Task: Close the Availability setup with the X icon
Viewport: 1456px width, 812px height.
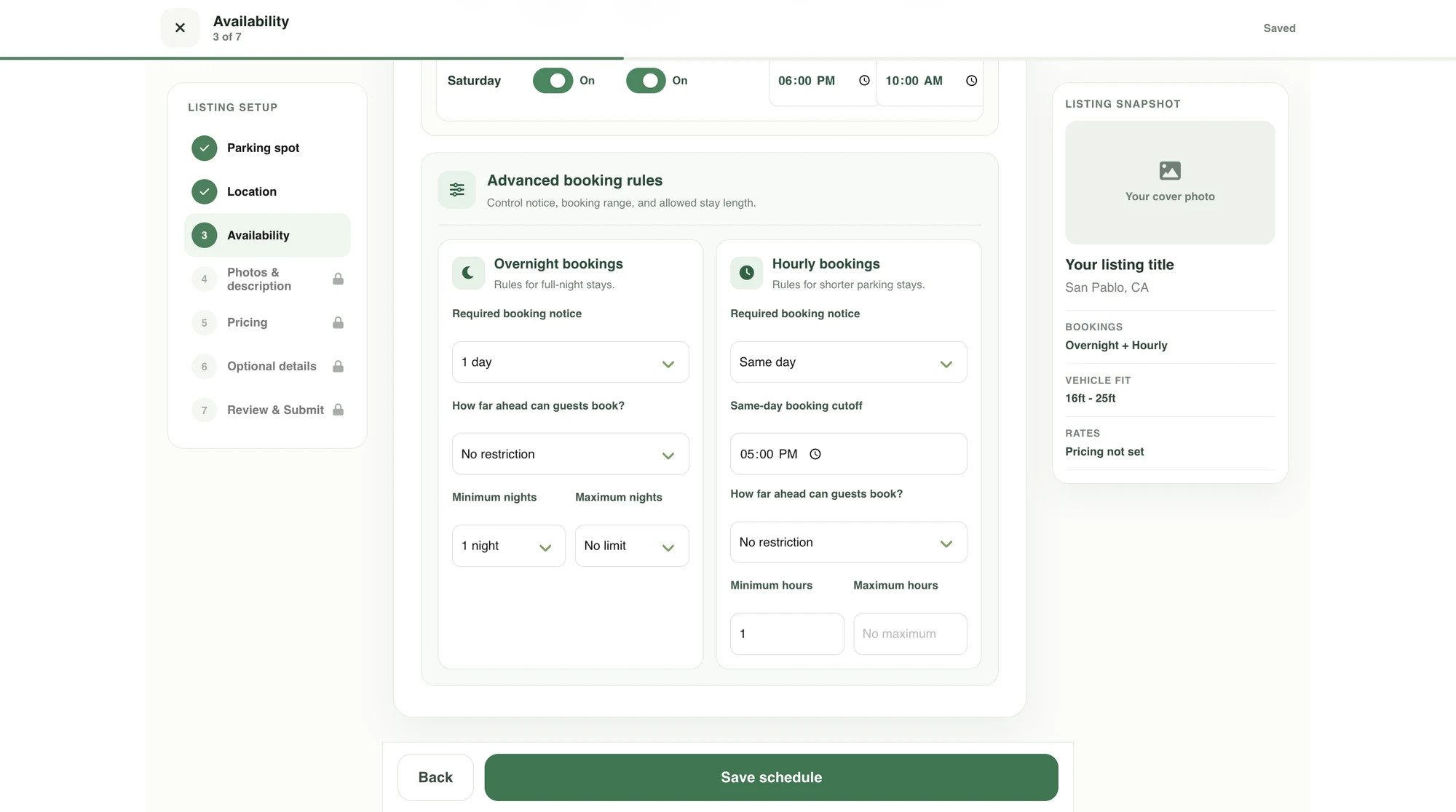Action: pos(180,28)
